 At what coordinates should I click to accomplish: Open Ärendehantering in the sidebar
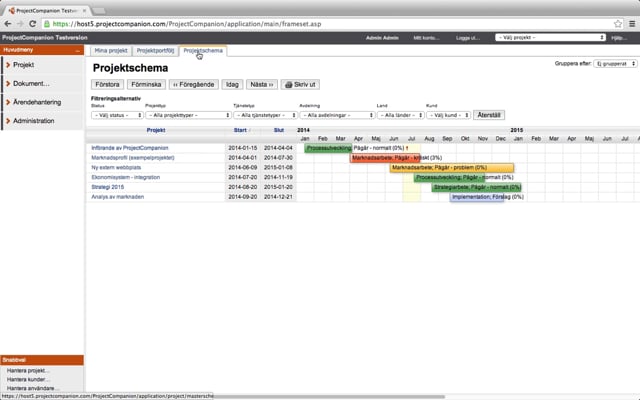coord(42,102)
